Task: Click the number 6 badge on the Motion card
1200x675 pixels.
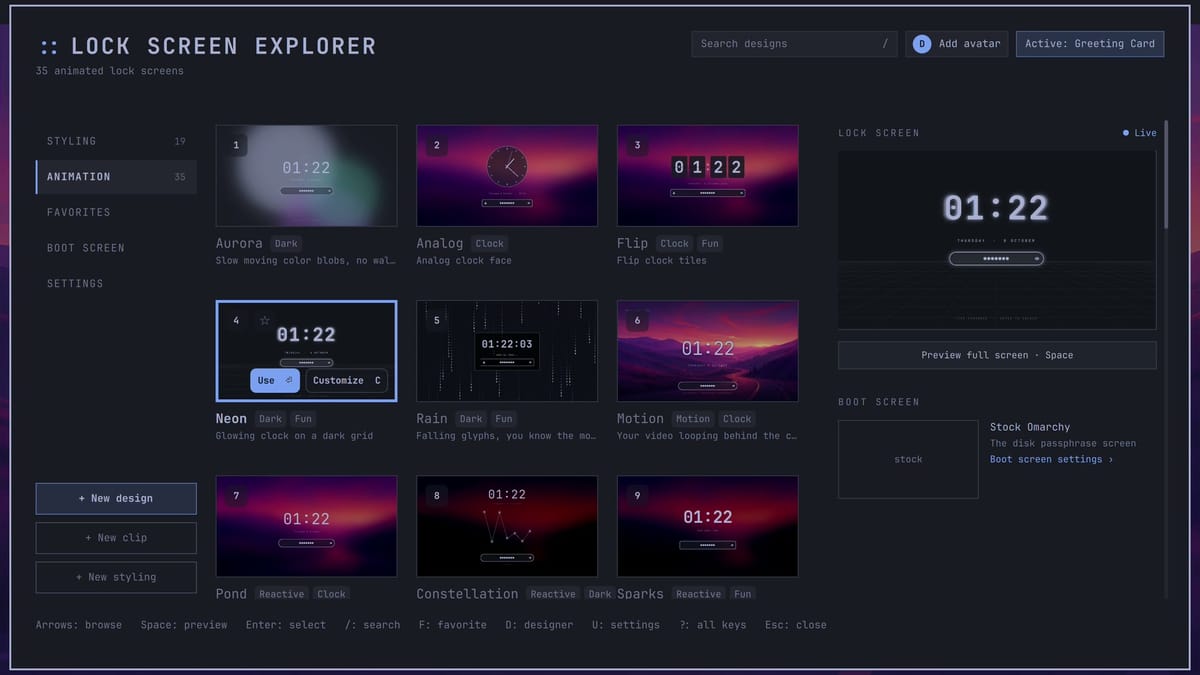Action: [x=638, y=321]
